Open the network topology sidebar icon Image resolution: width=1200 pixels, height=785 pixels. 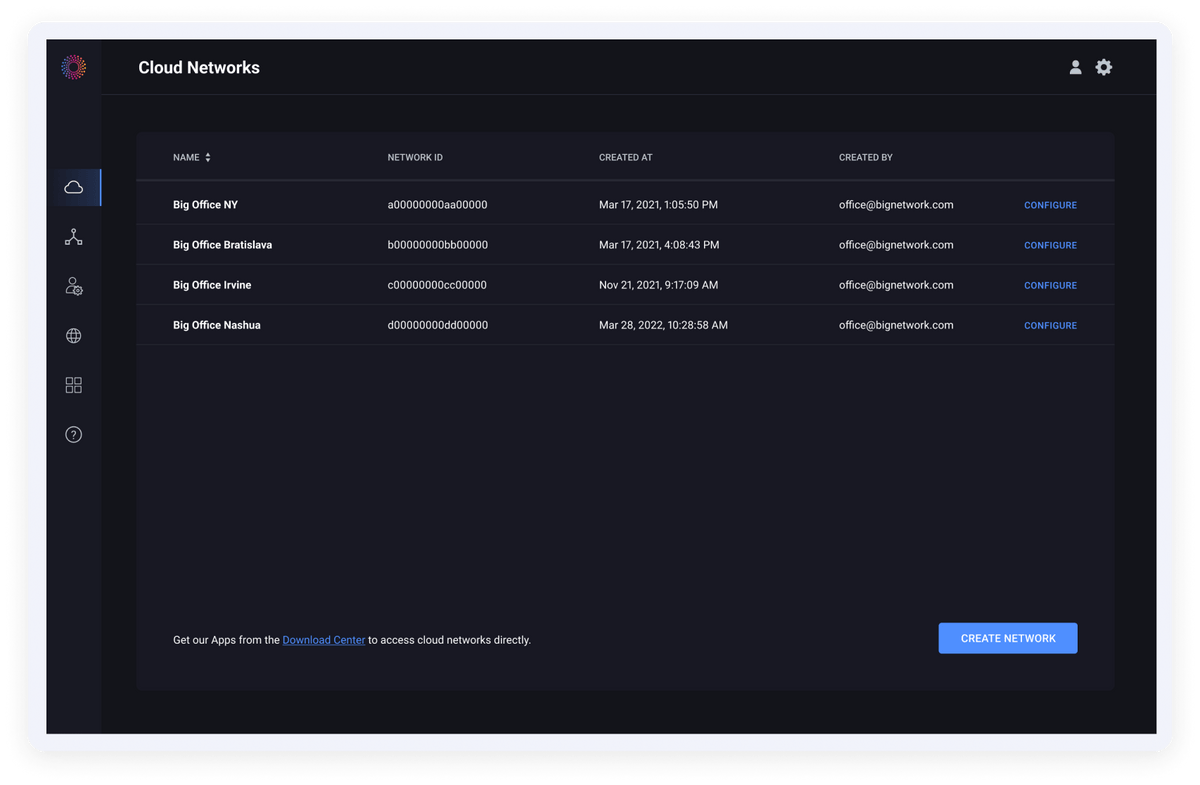pyautogui.click(x=73, y=237)
